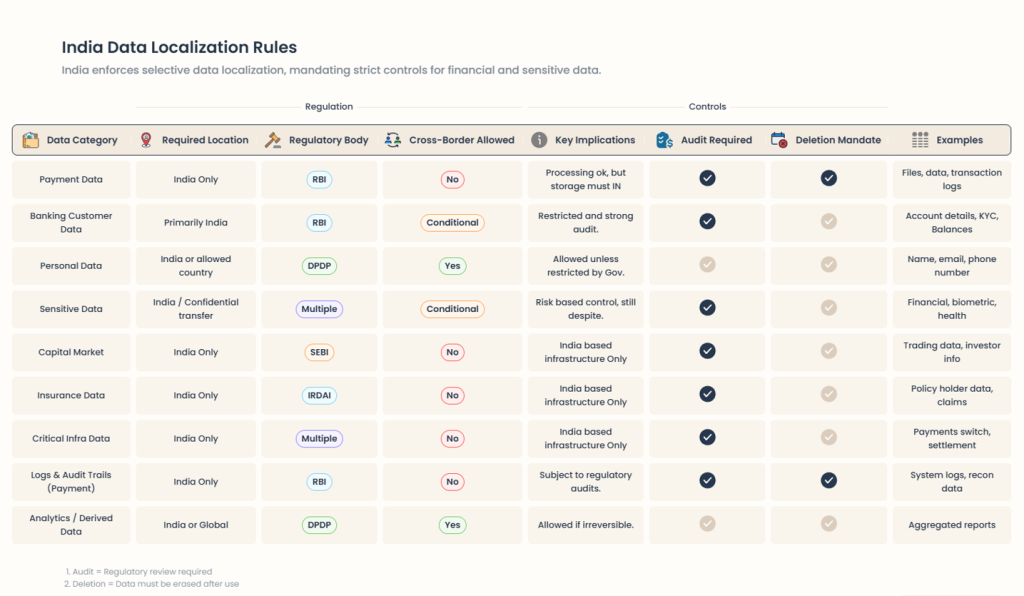Screen dimensions: 1024x596
Task: Click the Conditional tag for Banking Customer Data
Action: tap(452, 222)
